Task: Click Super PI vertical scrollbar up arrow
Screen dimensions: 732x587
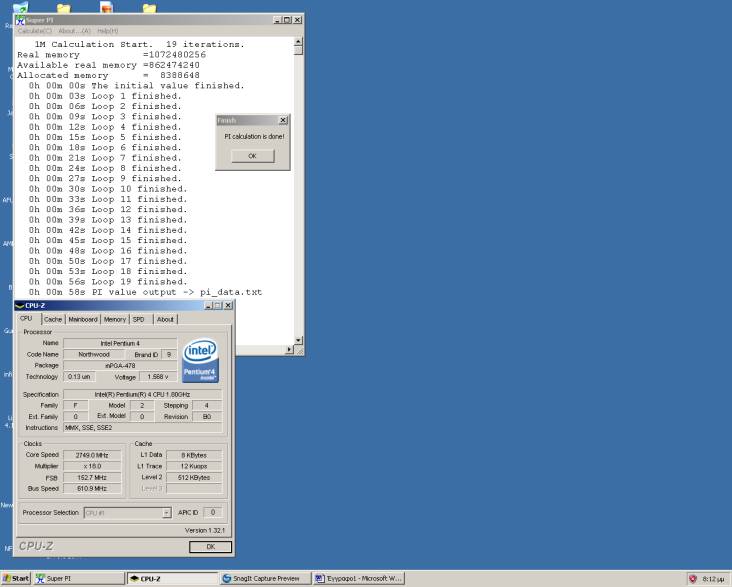Action: click(x=299, y=42)
